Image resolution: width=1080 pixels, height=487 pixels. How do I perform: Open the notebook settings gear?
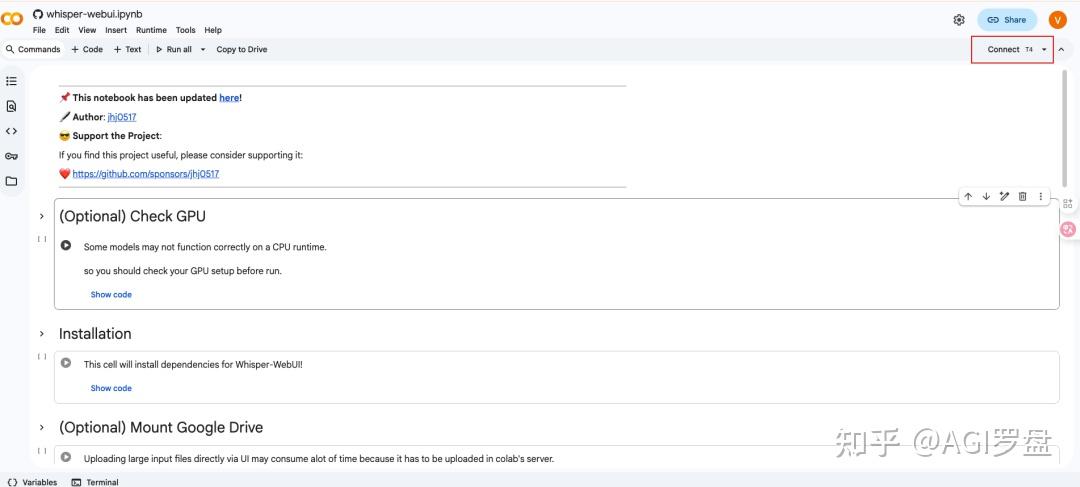tap(959, 20)
